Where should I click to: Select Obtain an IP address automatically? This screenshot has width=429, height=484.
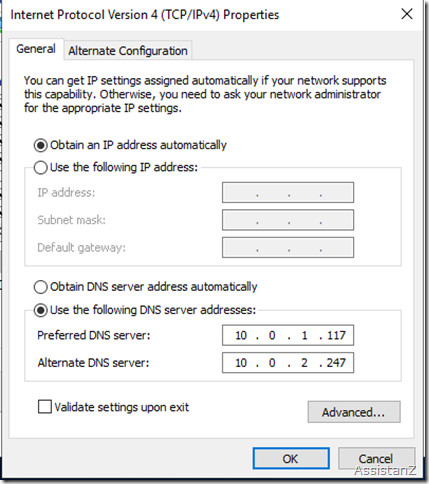pyautogui.click(x=41, y=145)
